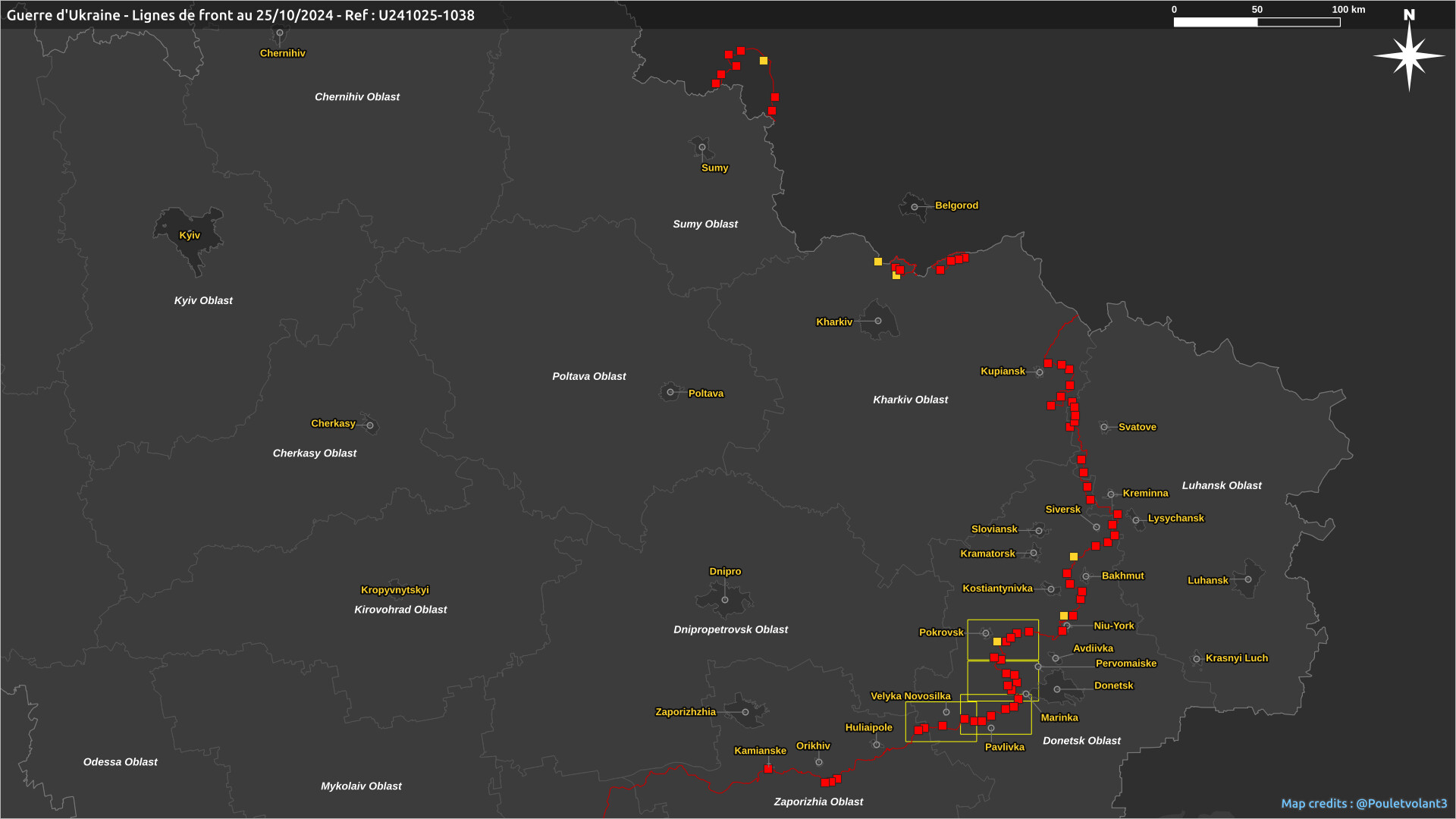Screen dimensions: 1456x819
Task: Click the Chernihiv city marker circle
Action: [x=280, y=33]
